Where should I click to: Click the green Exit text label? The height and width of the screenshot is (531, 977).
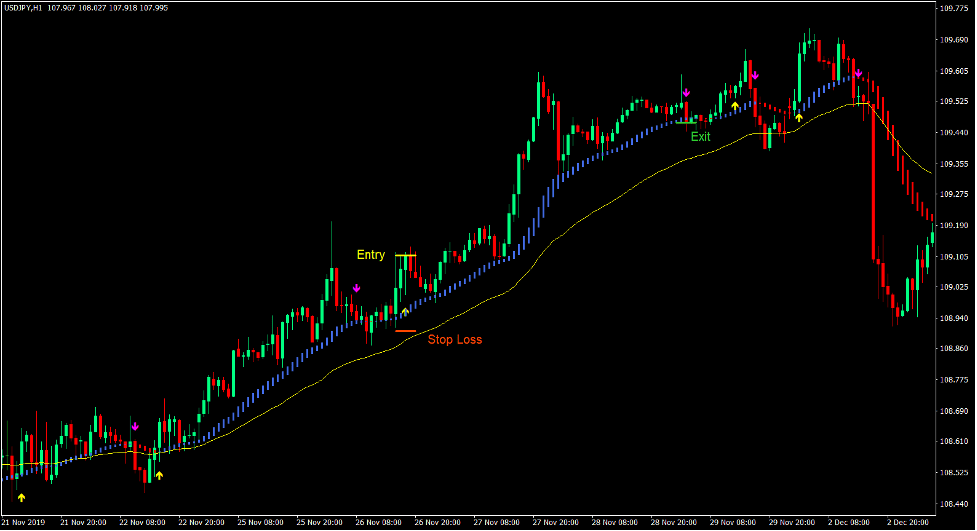coord(700,137)
